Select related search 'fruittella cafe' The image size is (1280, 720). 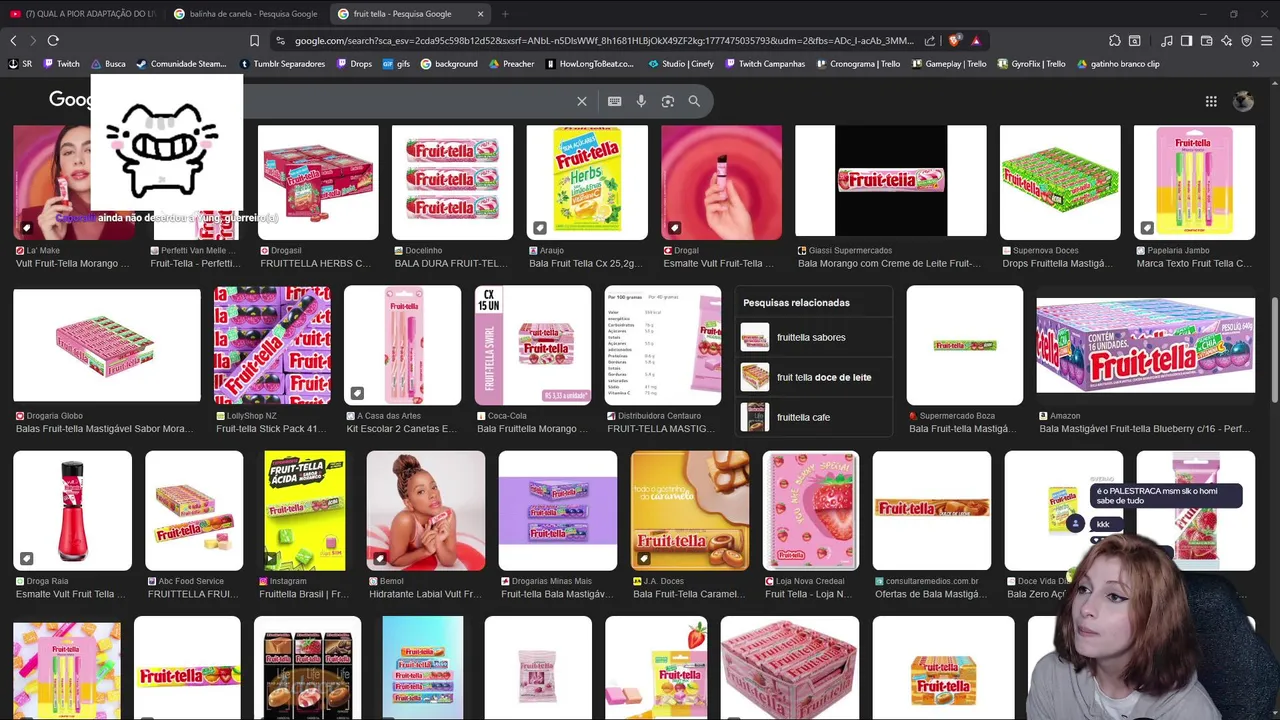pos(814,417)
